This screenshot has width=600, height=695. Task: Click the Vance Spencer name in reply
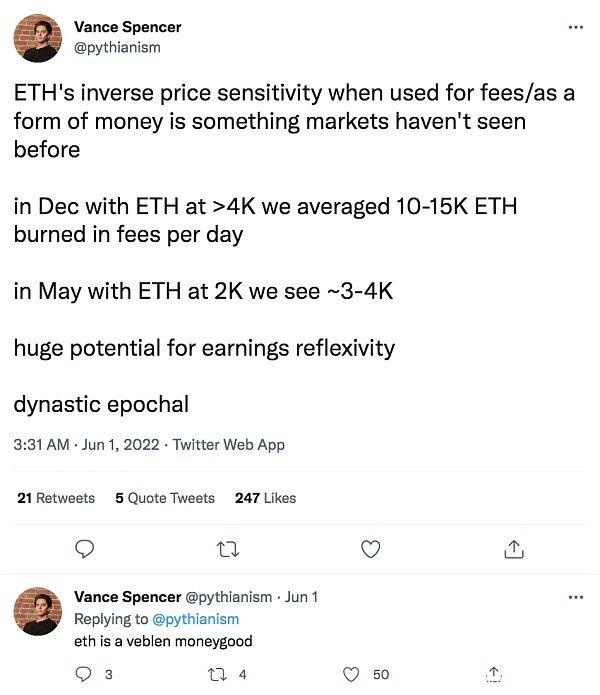coord(128,597)
